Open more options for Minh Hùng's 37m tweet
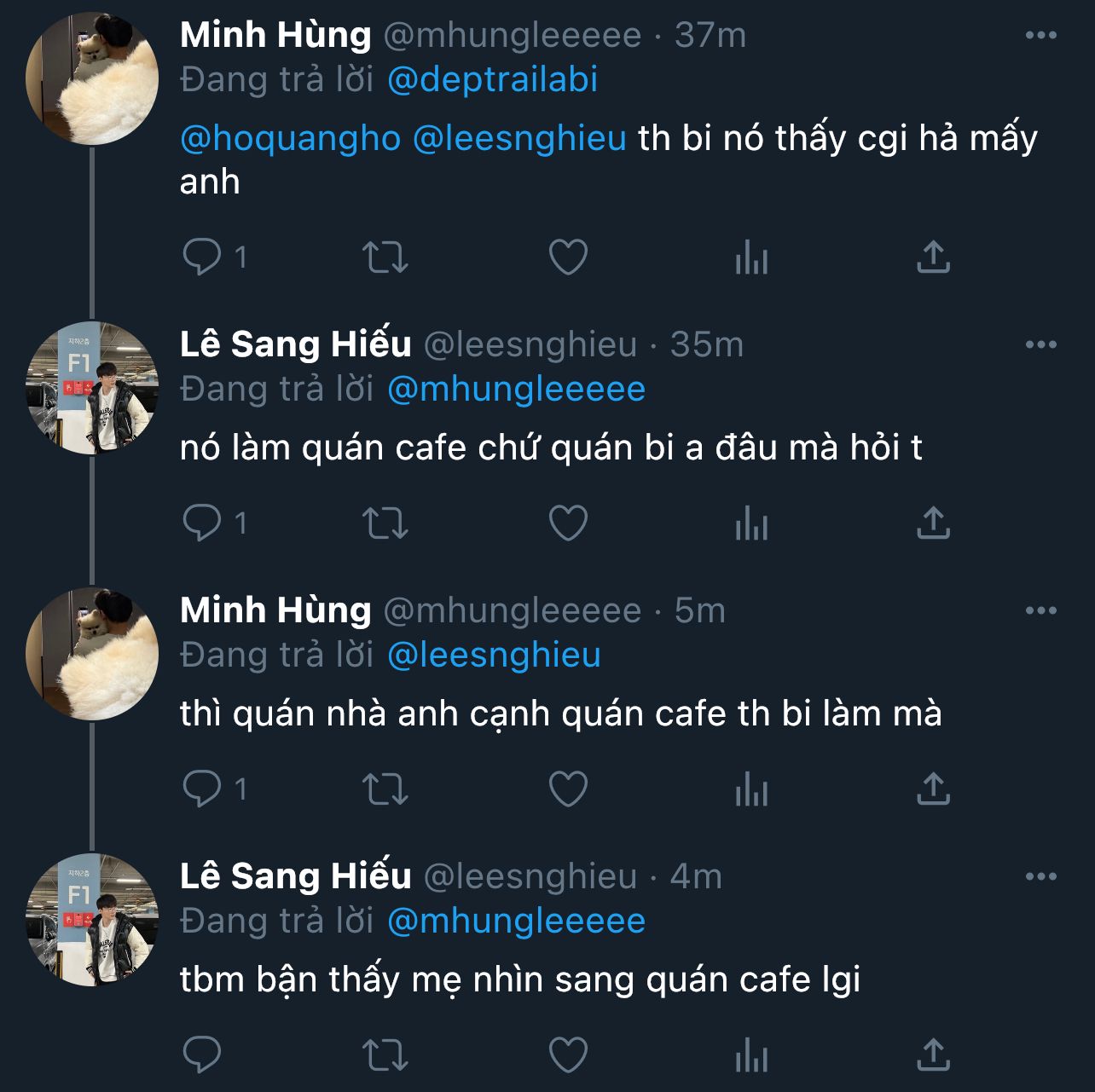Screen dimensions: 1095x1092 point(1040,35)
